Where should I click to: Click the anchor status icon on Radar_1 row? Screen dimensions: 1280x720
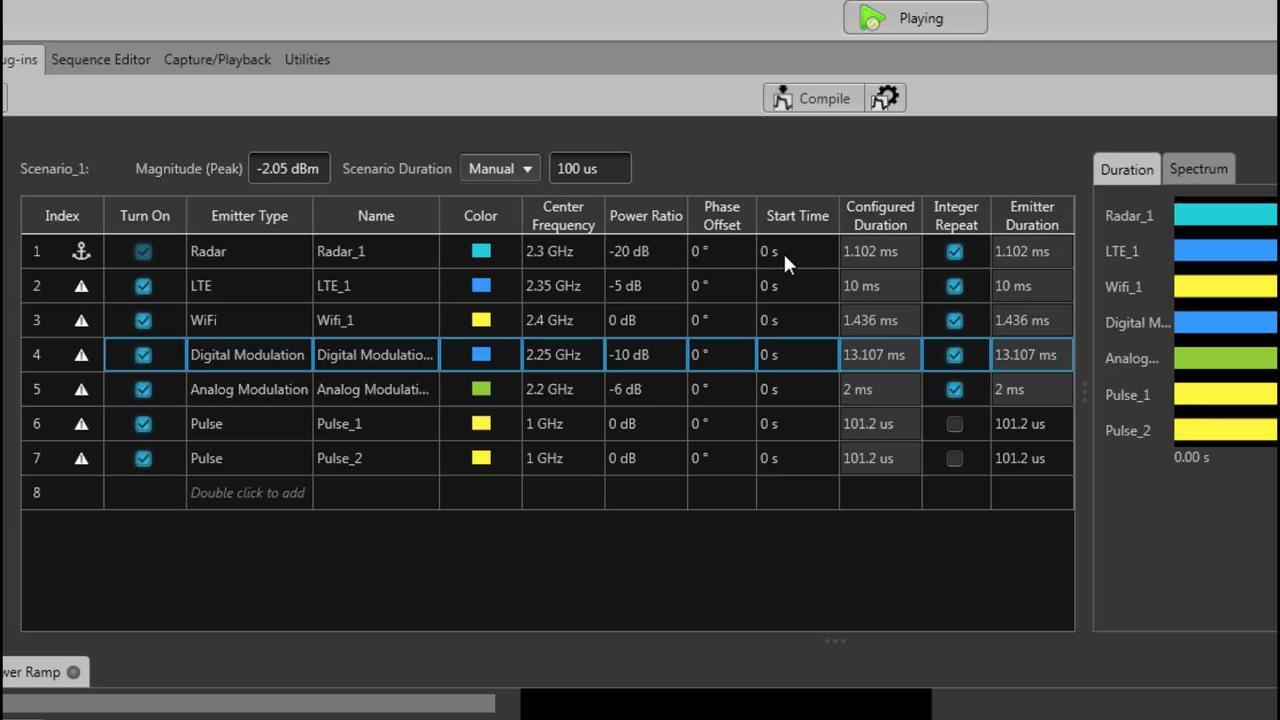pos(81,251)
